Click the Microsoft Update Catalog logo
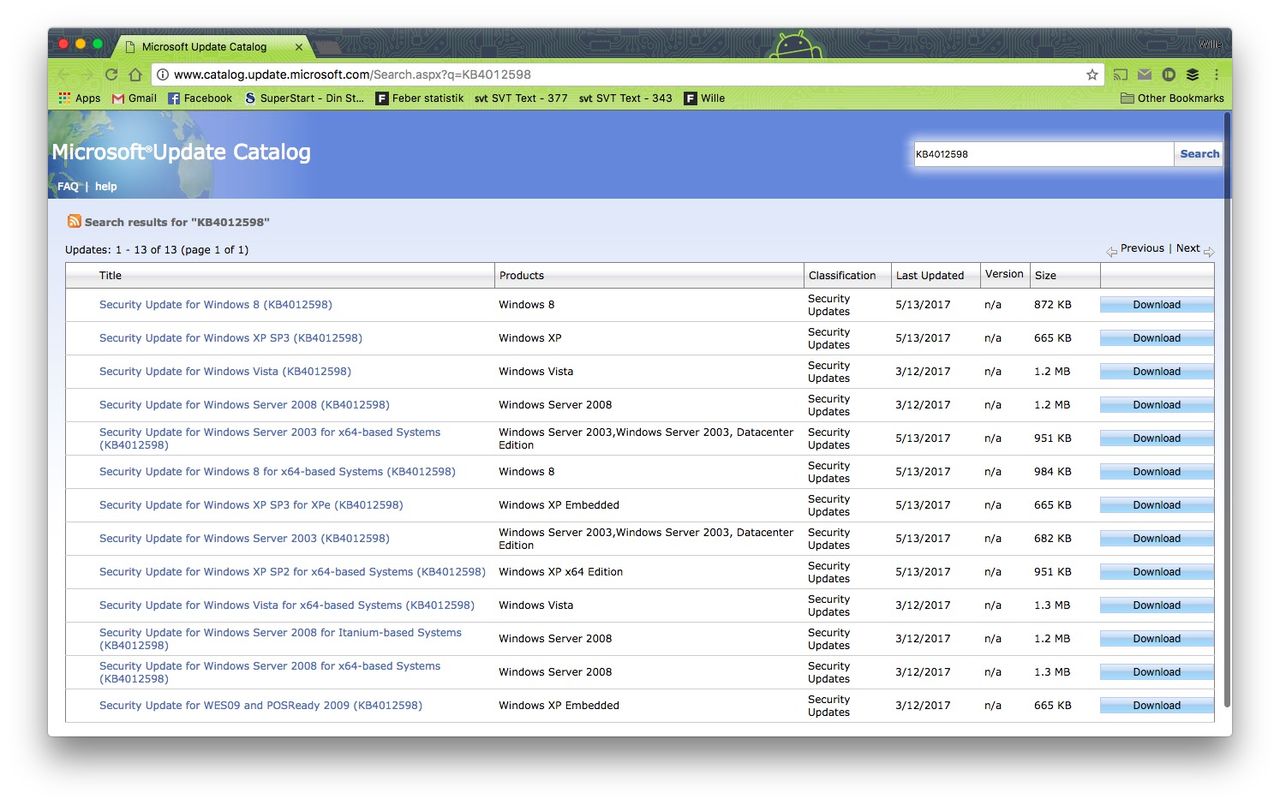 click(181, 152)
